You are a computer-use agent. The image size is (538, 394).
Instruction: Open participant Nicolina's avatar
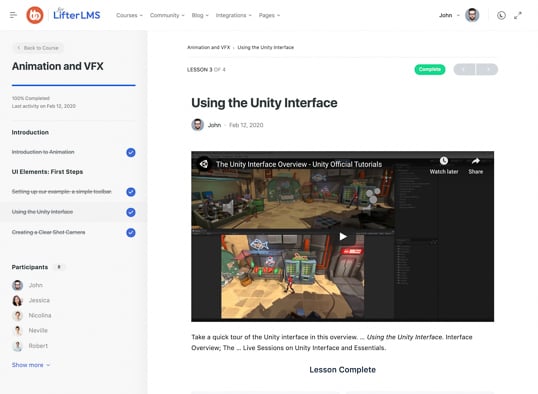click(17, 315)
